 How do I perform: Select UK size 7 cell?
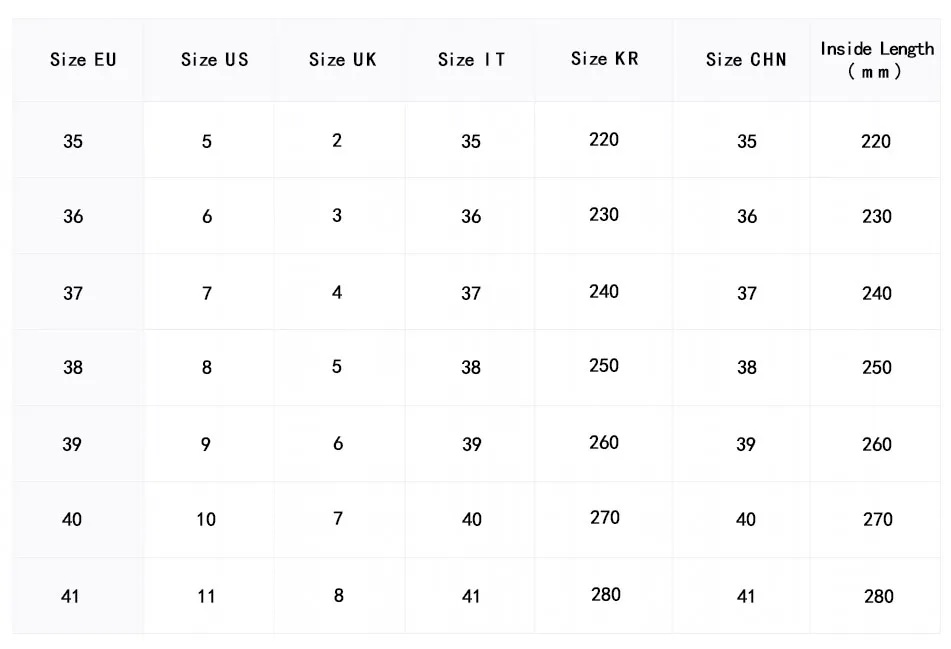[338, 519]
